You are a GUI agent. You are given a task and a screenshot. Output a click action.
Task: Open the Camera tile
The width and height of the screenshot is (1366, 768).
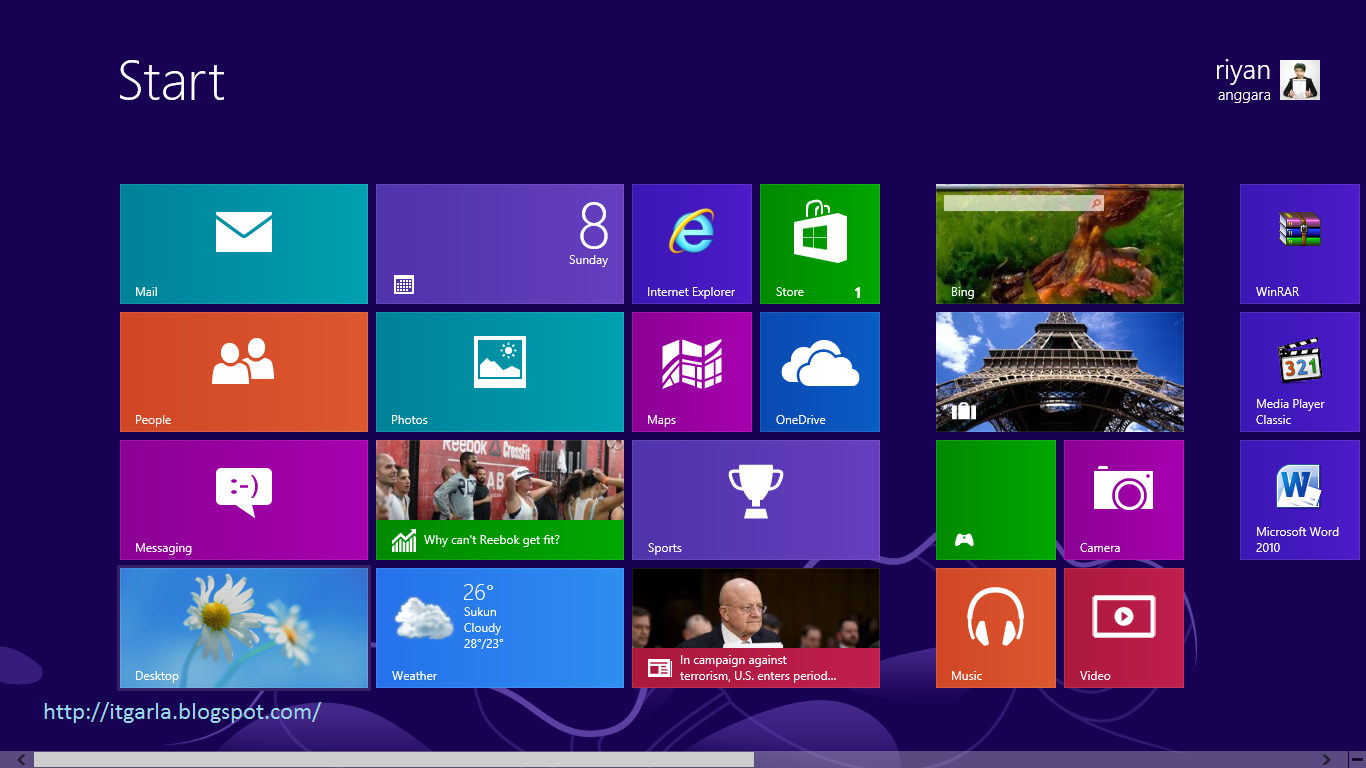point(1124,500)
